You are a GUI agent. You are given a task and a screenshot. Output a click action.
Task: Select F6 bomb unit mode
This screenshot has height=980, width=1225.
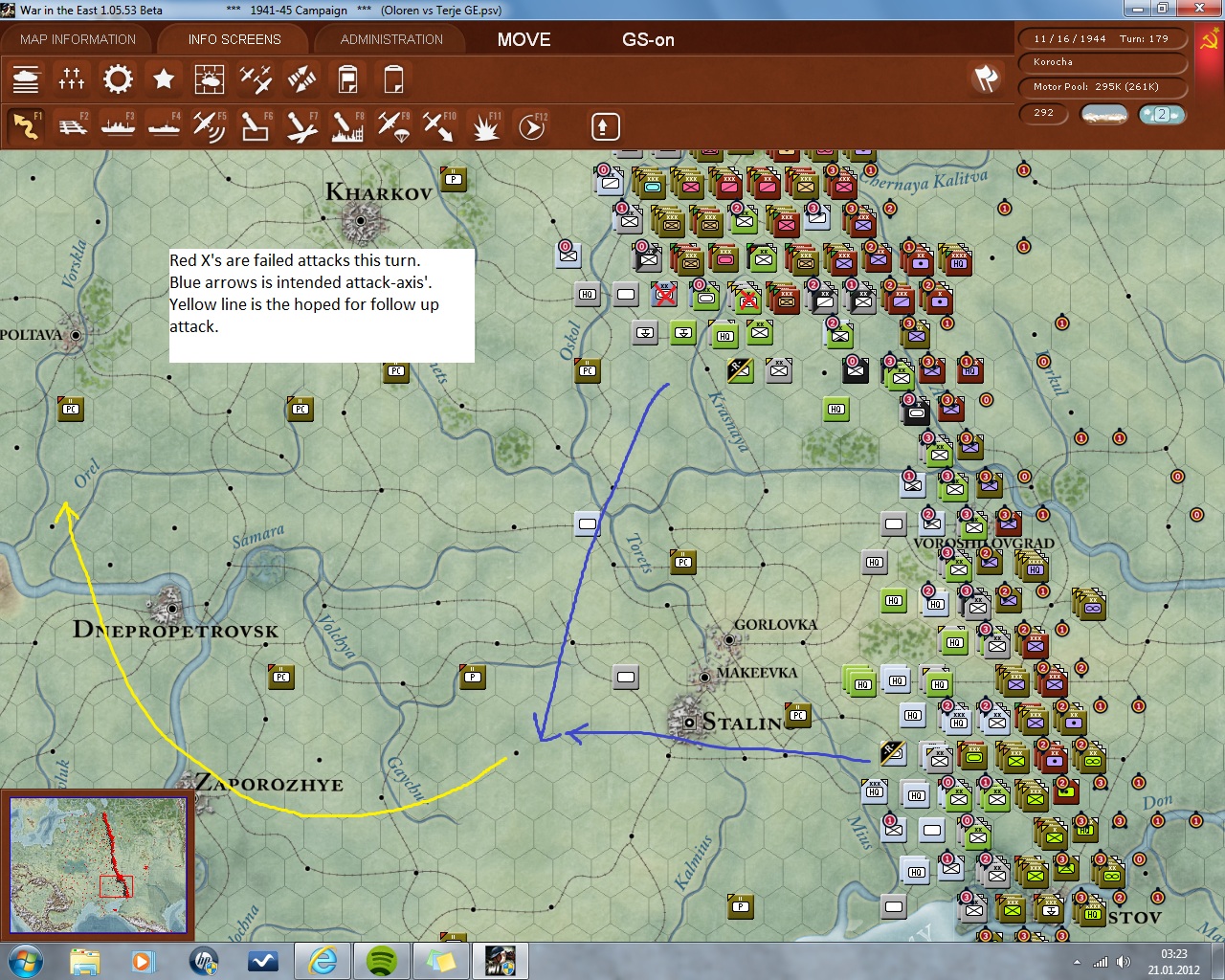[256, 126]
